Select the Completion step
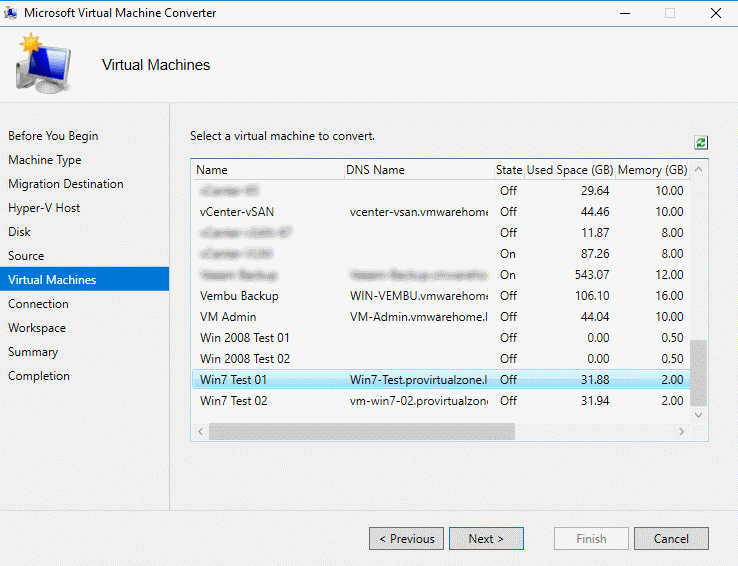 click(39, 376)
